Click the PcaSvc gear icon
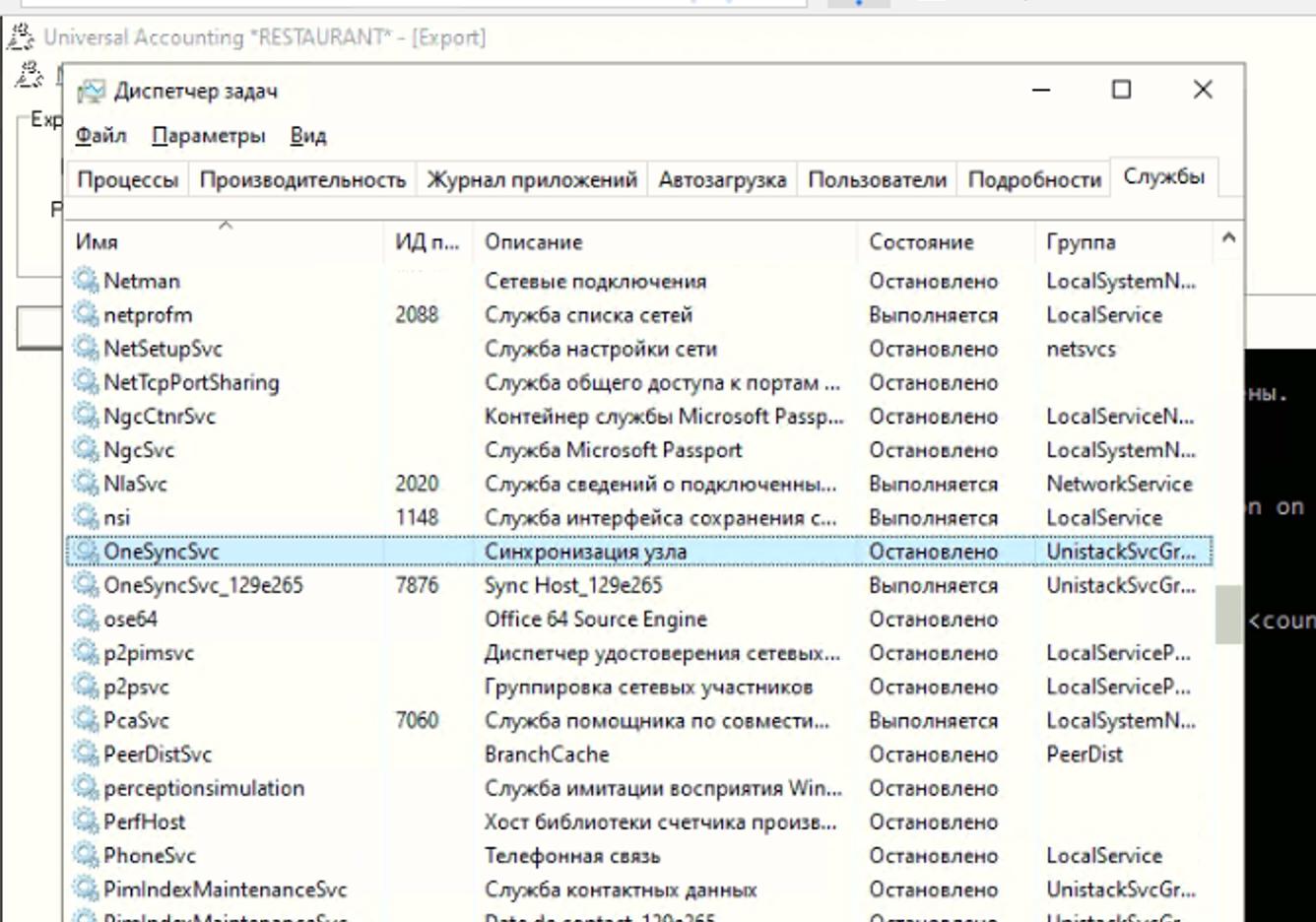Image resolution: width=1316 pixels, height=922 pixels. pos(87,720)
